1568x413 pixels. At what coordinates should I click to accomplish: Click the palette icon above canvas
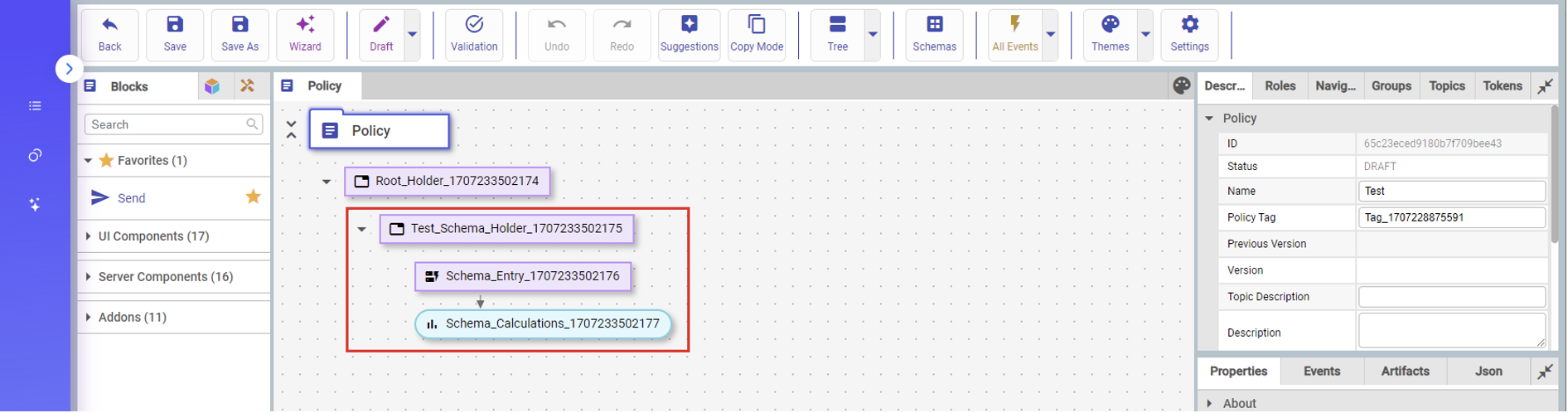[x=1181, y=85]
